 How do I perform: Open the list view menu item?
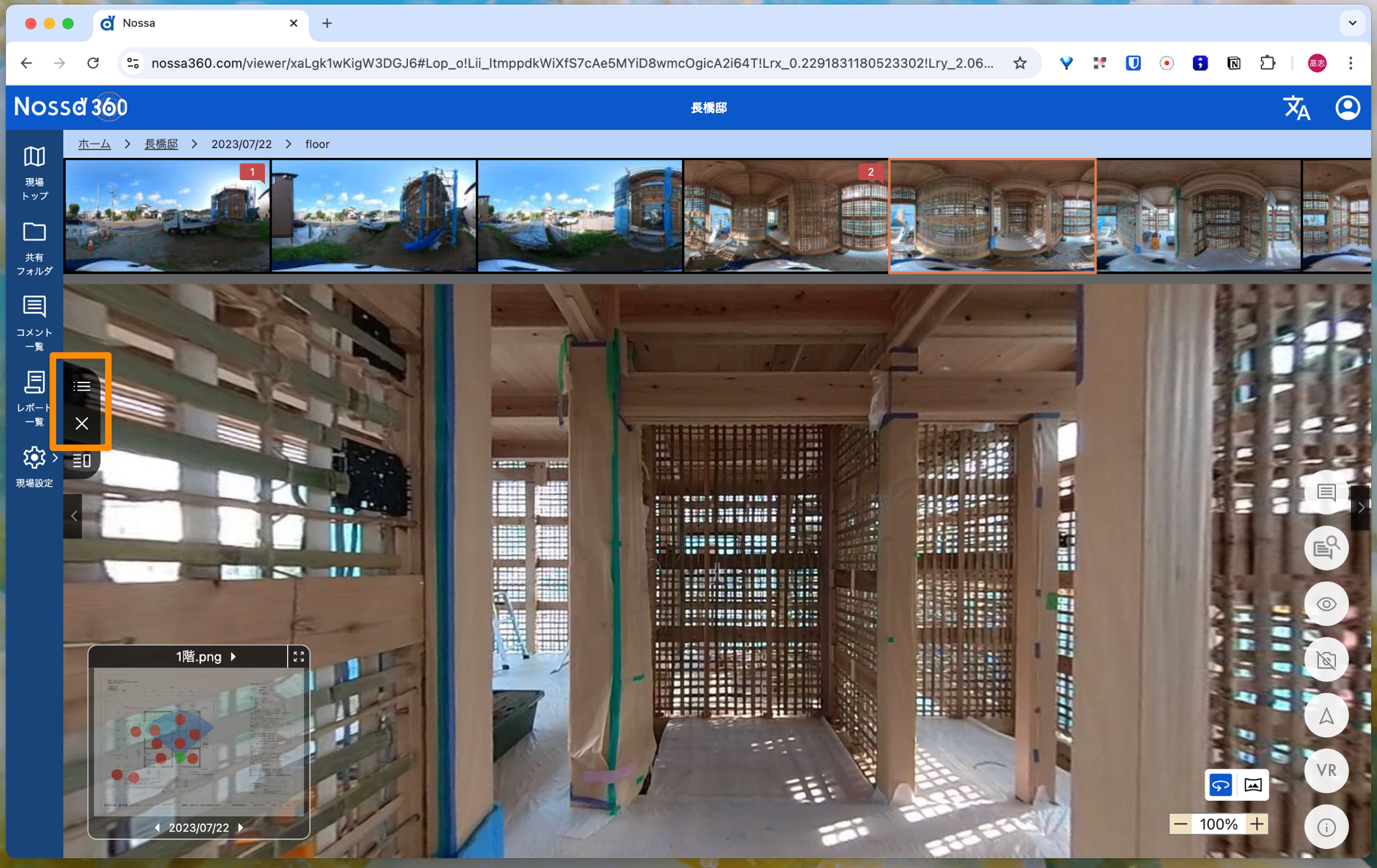(82, 386)
